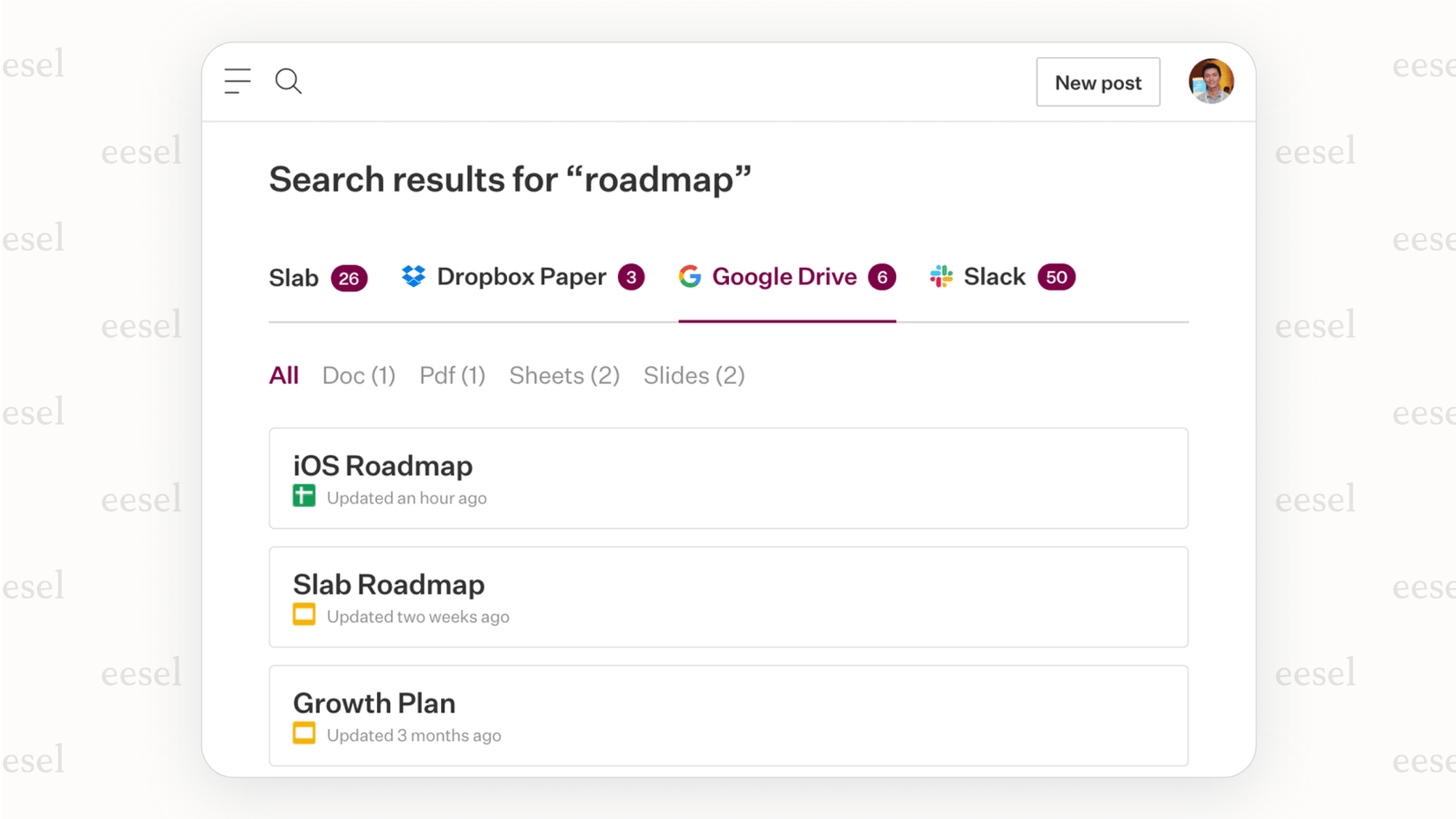The image size is (1456, 819).
Task: Click the Slack logo icon
Action: click(x=941, y=276)
